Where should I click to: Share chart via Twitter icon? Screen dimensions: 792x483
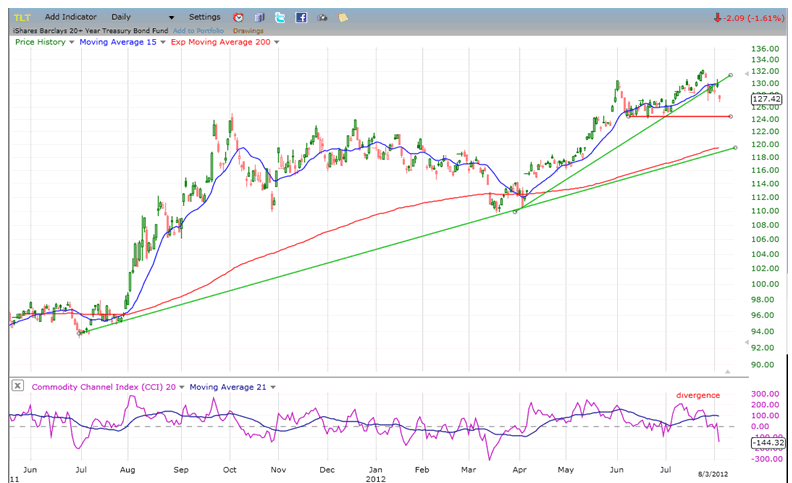point(280,18)
